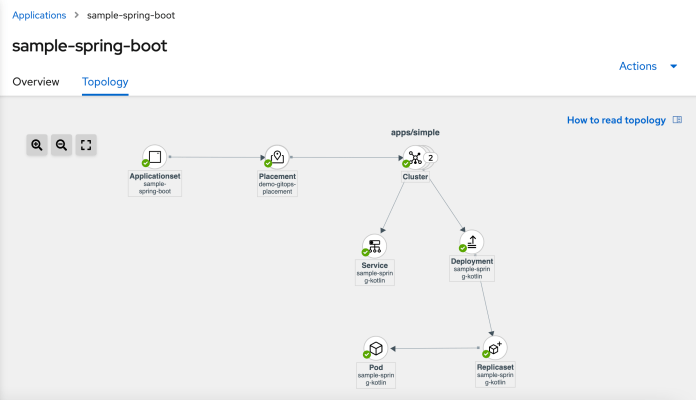Click the zoom in magnifier button
The width and height of the screenshot is (696, 400).
pos(37,145)
